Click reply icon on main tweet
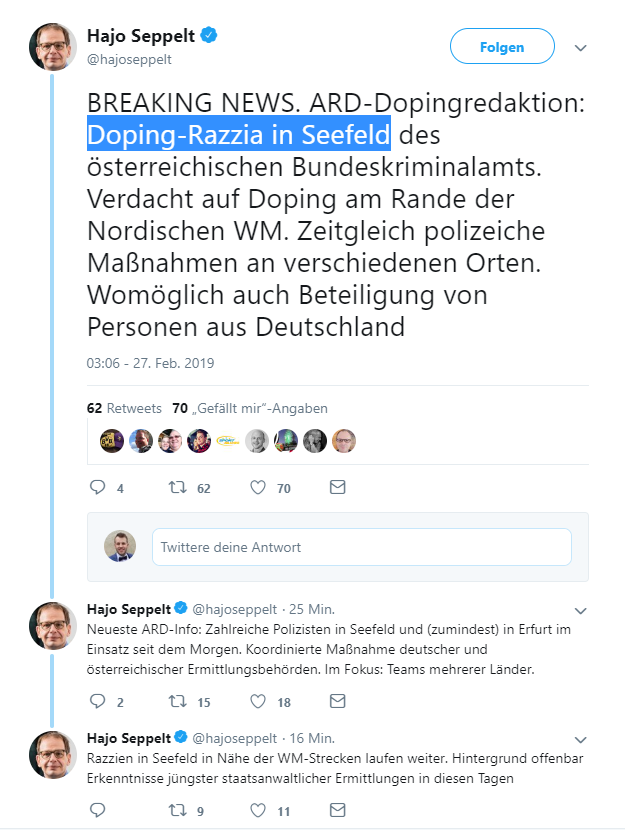This screenshot has height=830, width=625. coord(97,487)
